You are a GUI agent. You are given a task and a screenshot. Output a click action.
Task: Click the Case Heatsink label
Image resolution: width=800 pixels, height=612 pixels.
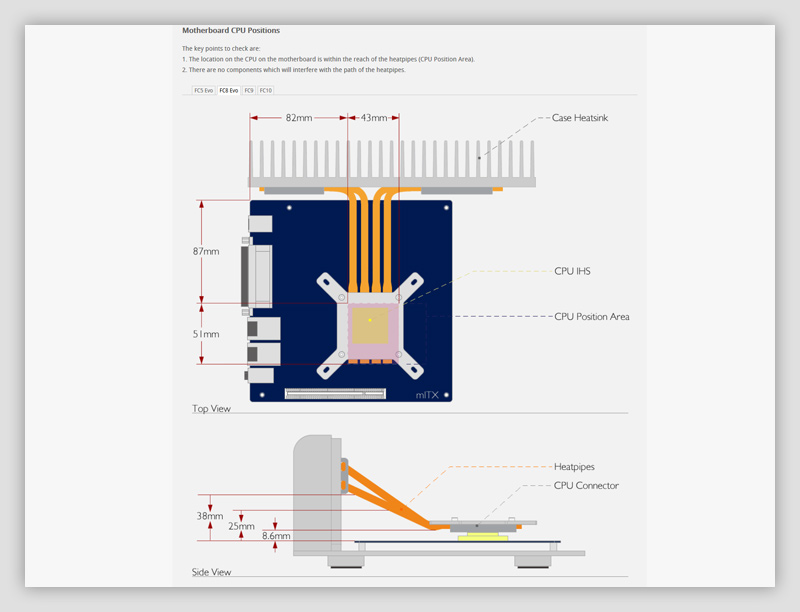coord(579,118)
